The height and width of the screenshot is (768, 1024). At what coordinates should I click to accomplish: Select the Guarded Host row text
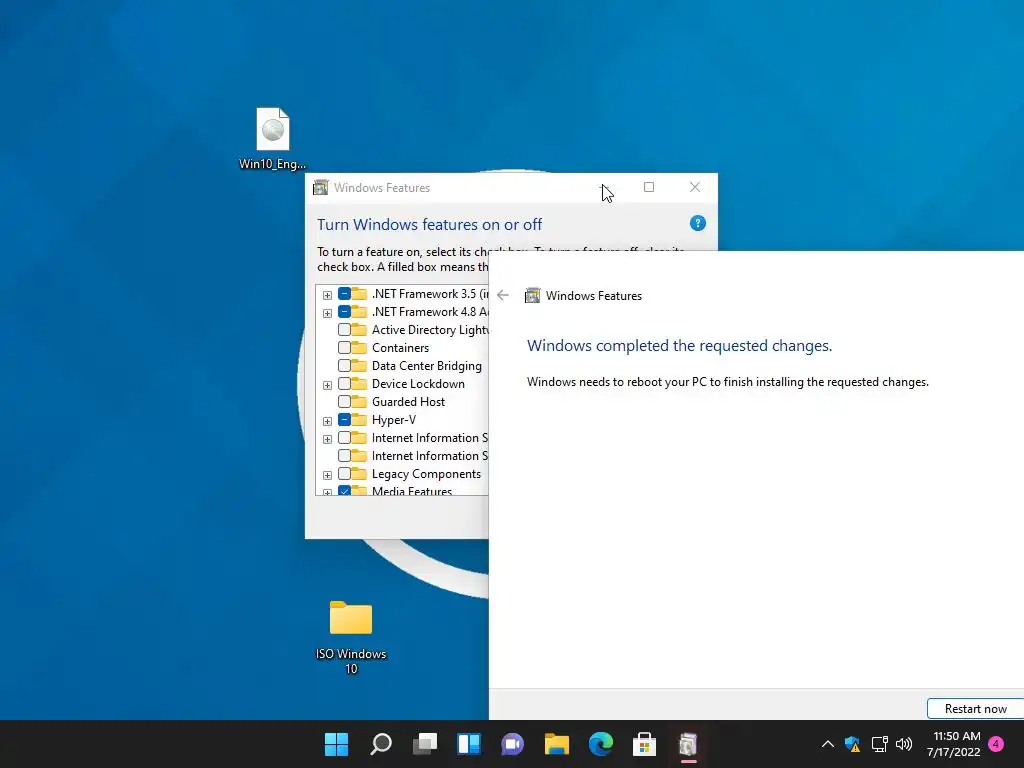tap(408, 402)
